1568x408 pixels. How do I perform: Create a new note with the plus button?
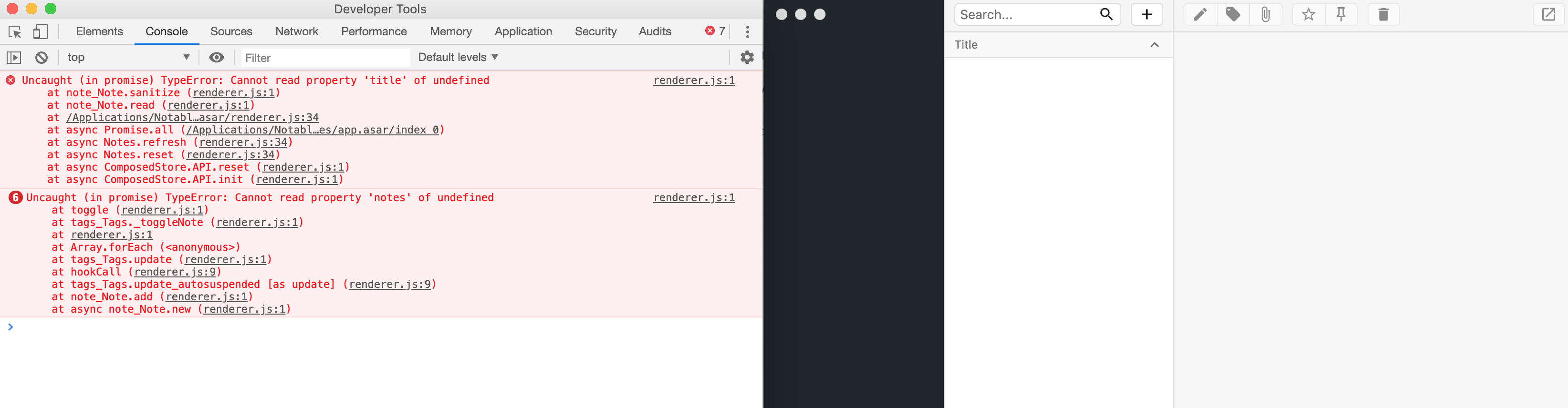(1147, 14)
